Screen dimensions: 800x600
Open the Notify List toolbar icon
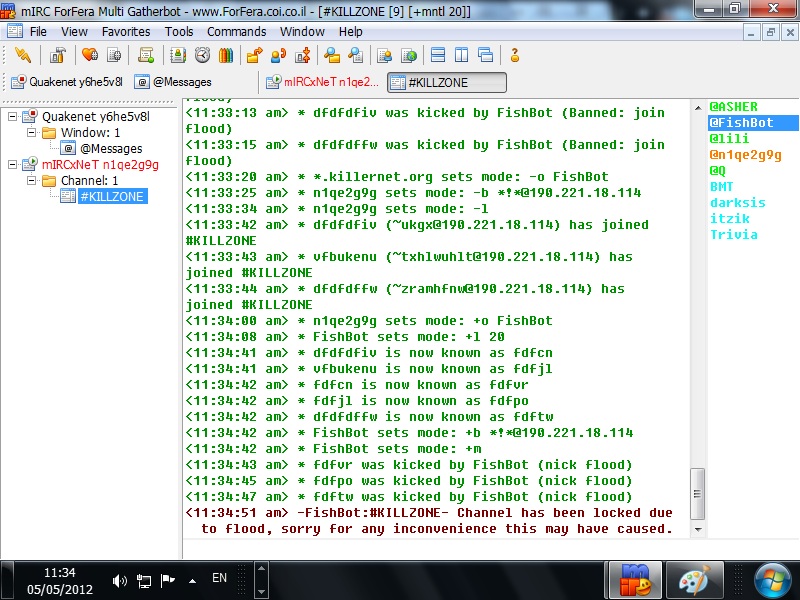tap(384, 55)
